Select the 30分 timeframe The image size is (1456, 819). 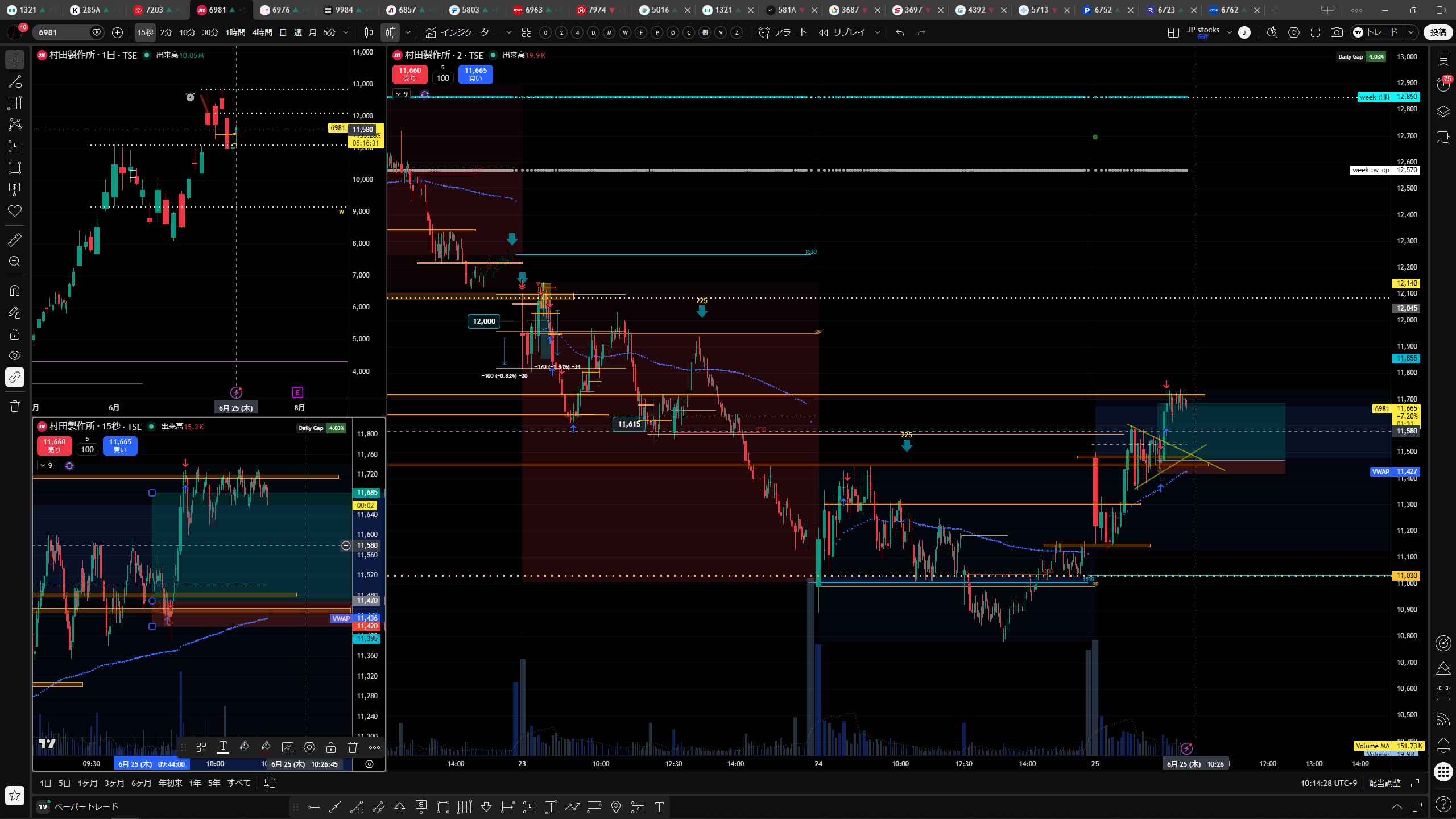pos(210,32)
